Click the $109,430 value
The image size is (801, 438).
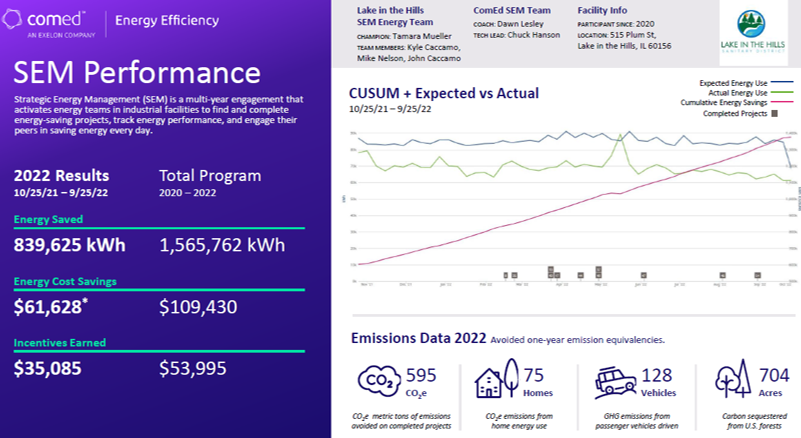coord(198,307)
